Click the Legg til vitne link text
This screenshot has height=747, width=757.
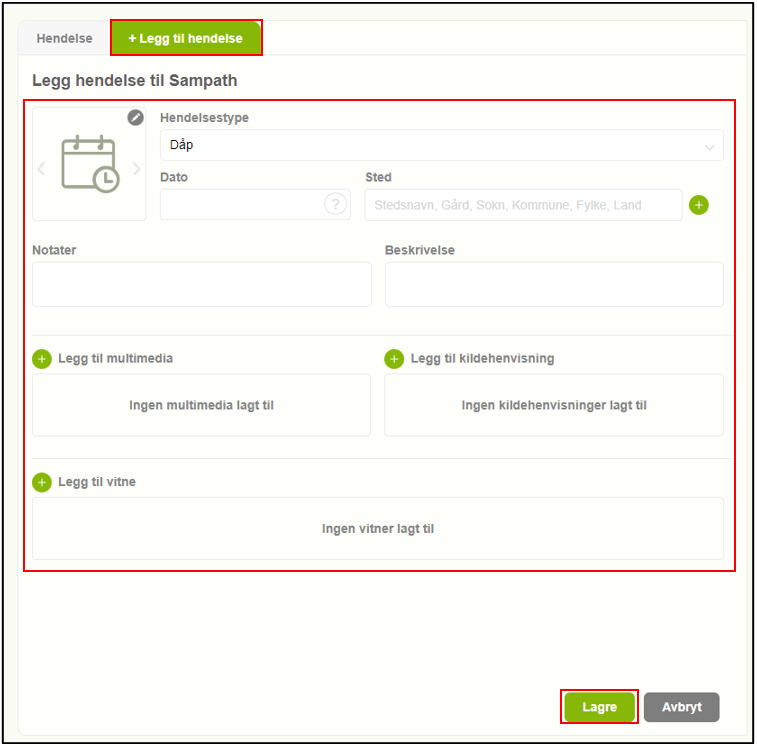(97, 482)
